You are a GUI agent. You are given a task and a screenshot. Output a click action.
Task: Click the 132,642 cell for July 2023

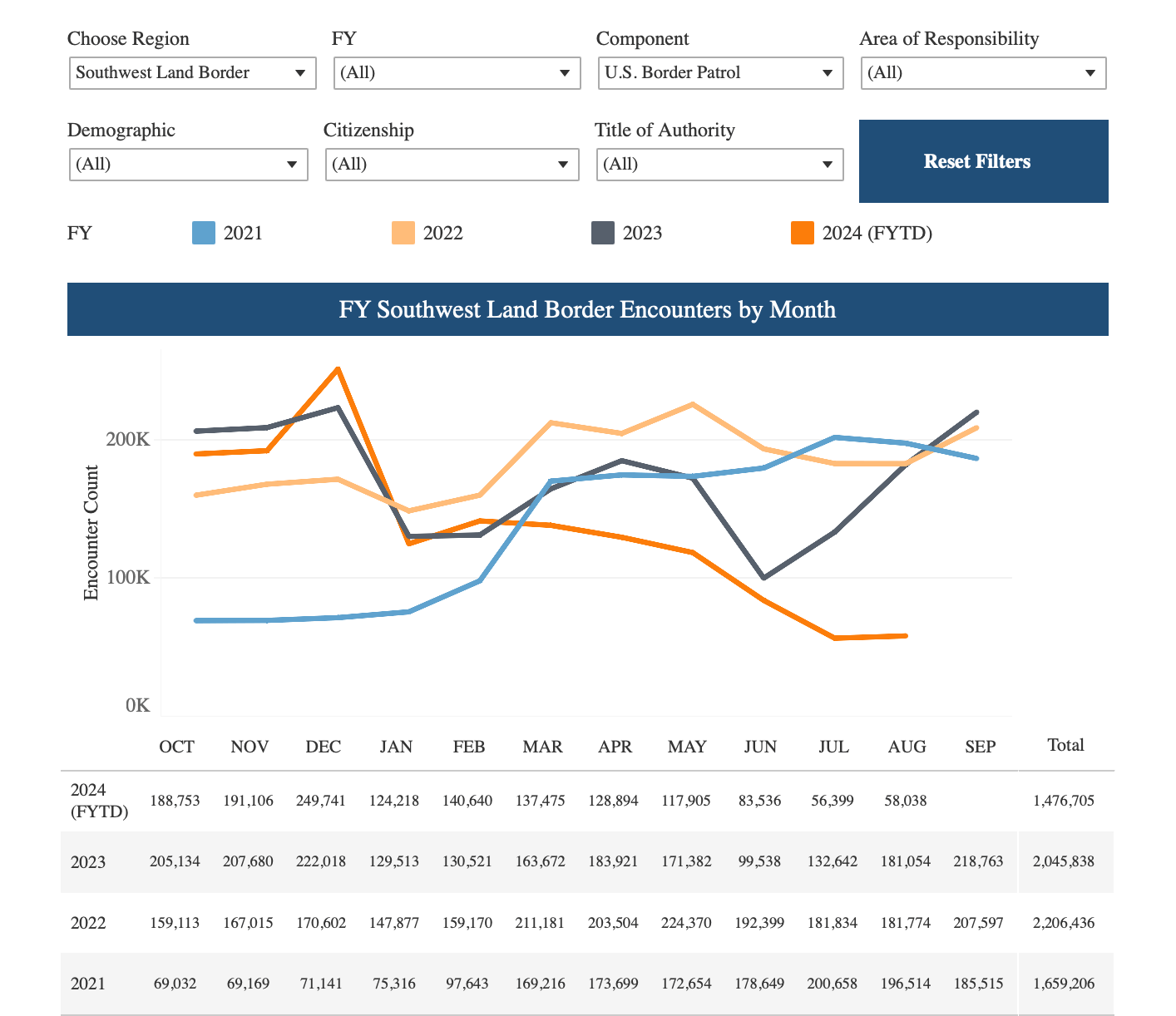point(833,861)
